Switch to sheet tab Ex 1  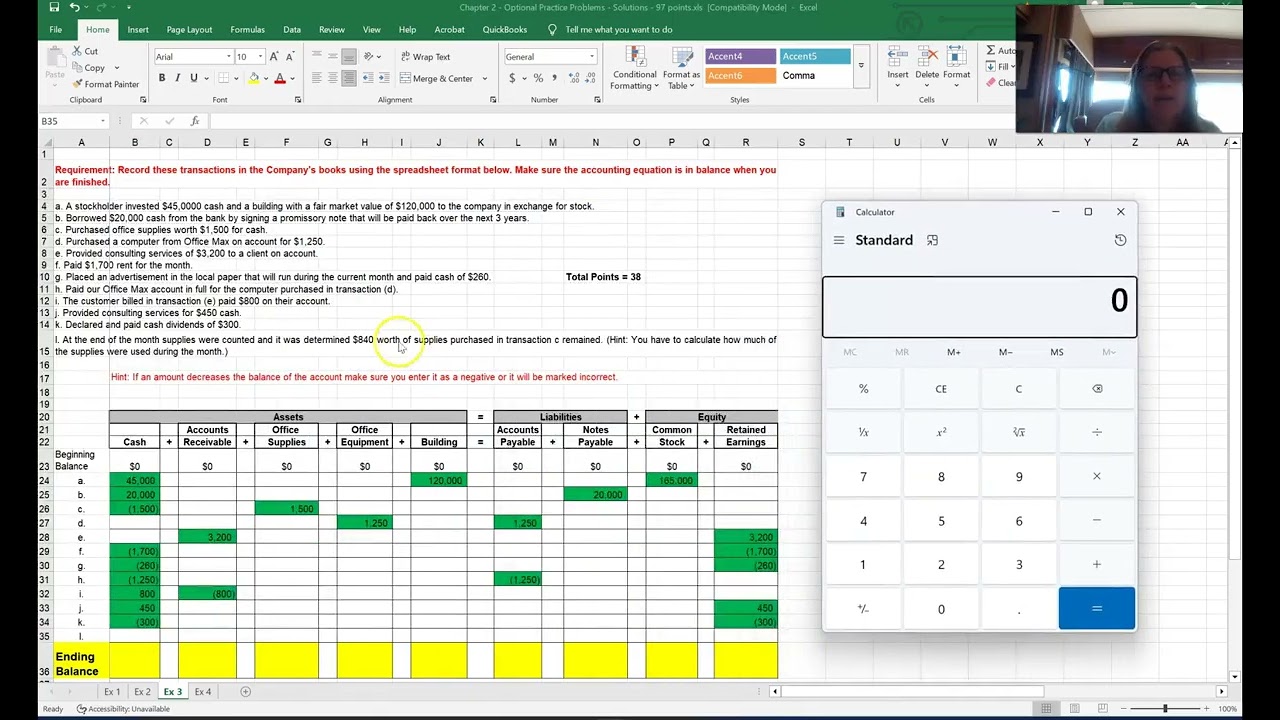click(x=112, y=692)
